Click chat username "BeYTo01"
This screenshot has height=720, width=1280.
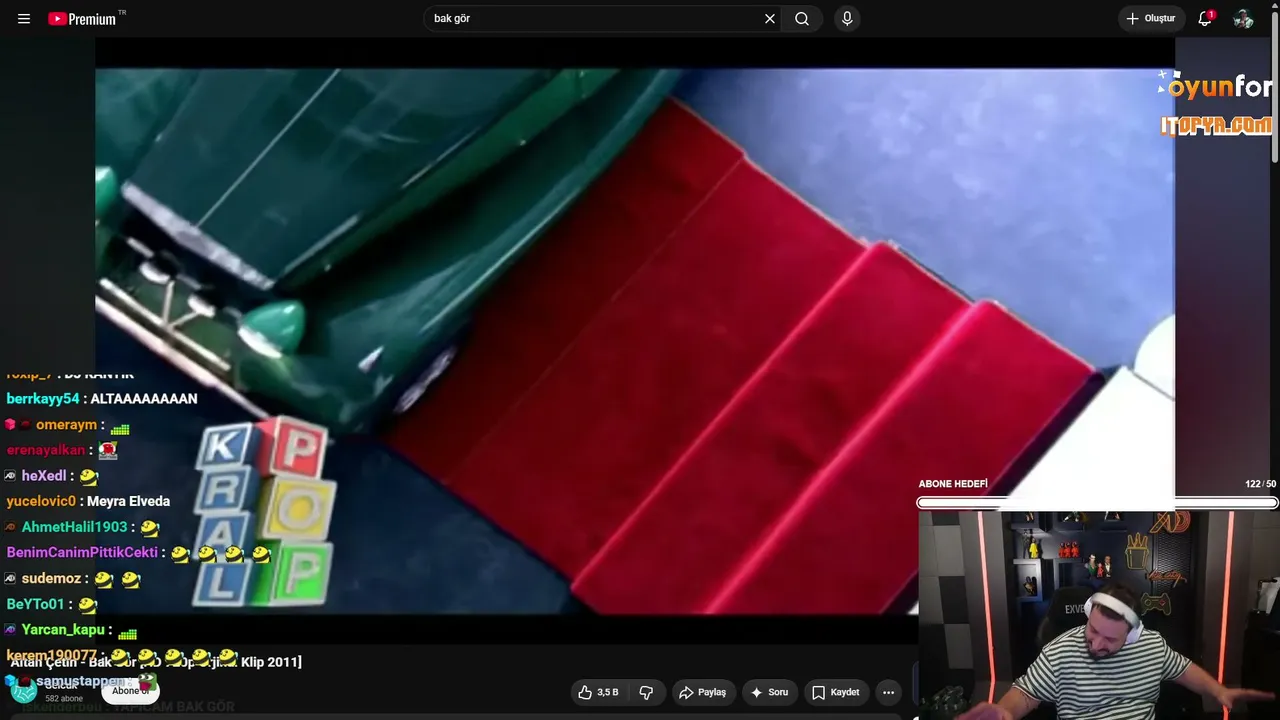pos(35,604)
